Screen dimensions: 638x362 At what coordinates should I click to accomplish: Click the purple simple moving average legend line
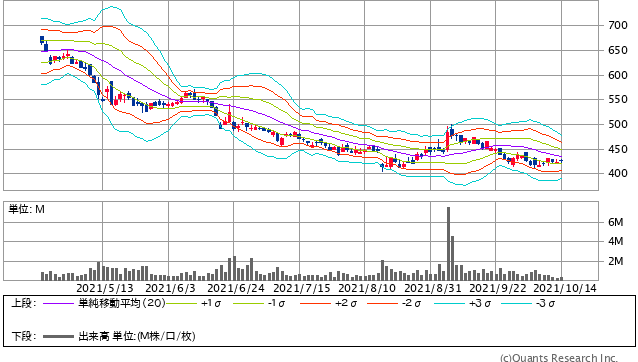(58, 303)
